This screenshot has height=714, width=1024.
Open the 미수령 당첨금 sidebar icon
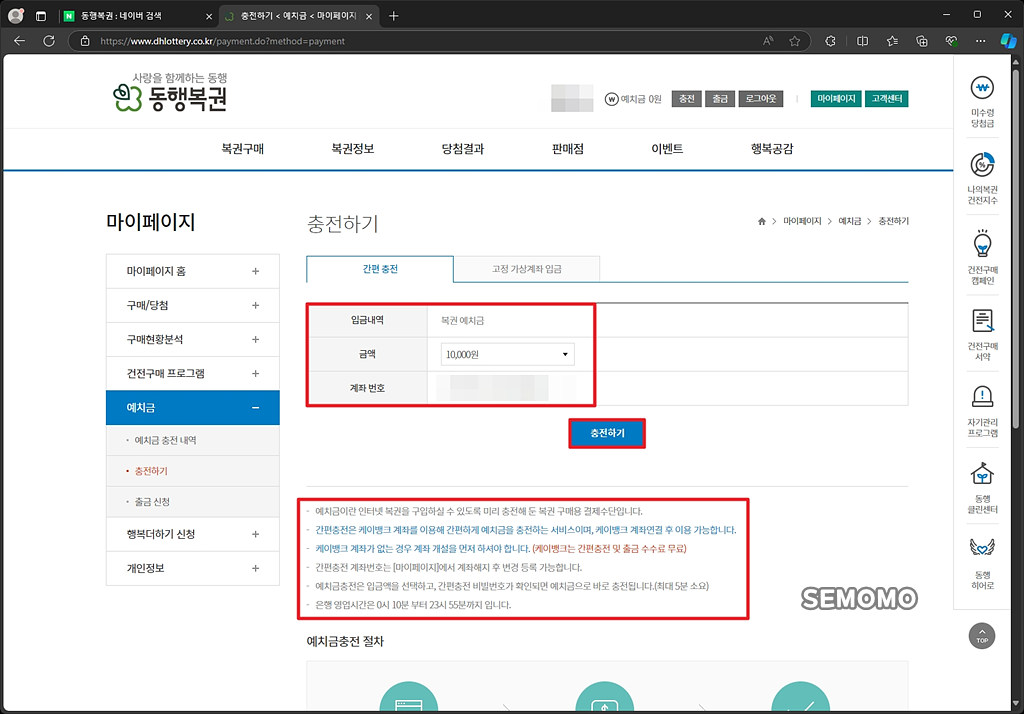coord(982,101)
